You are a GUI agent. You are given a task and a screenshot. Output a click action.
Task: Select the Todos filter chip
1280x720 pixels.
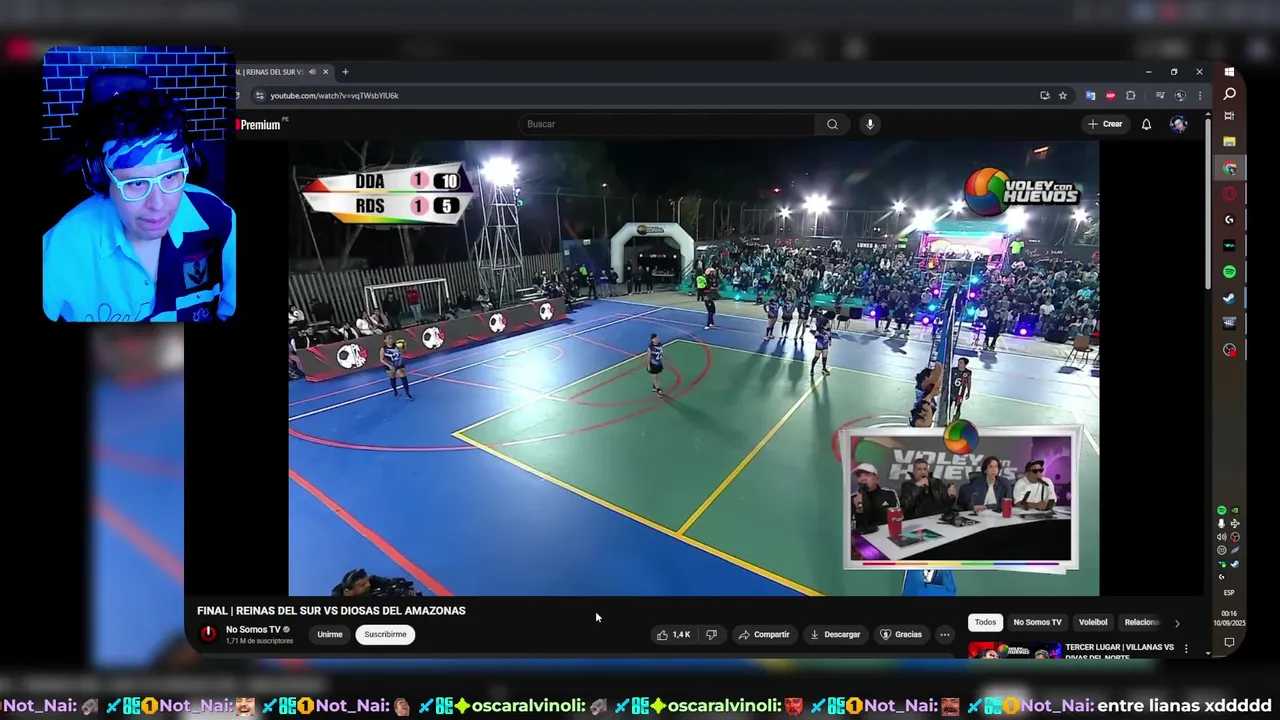tap(986, 622)
